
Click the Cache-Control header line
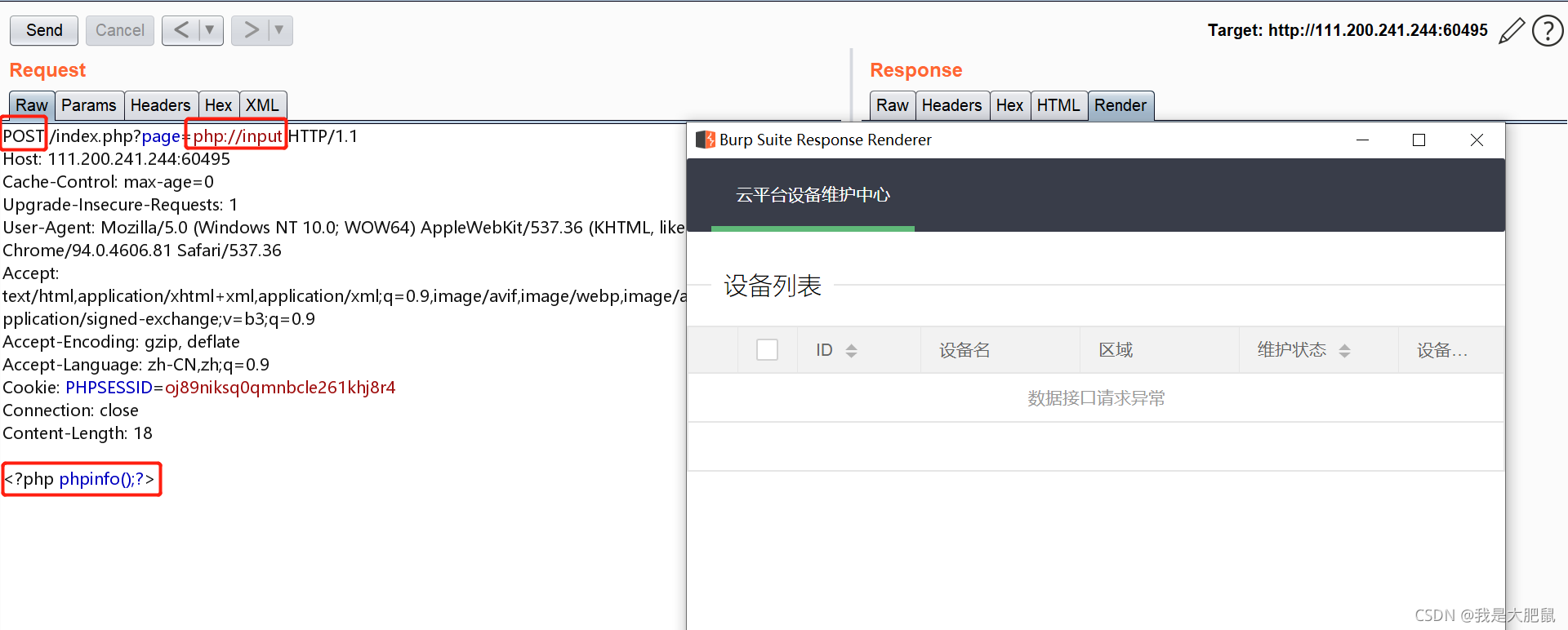(108, 182)
